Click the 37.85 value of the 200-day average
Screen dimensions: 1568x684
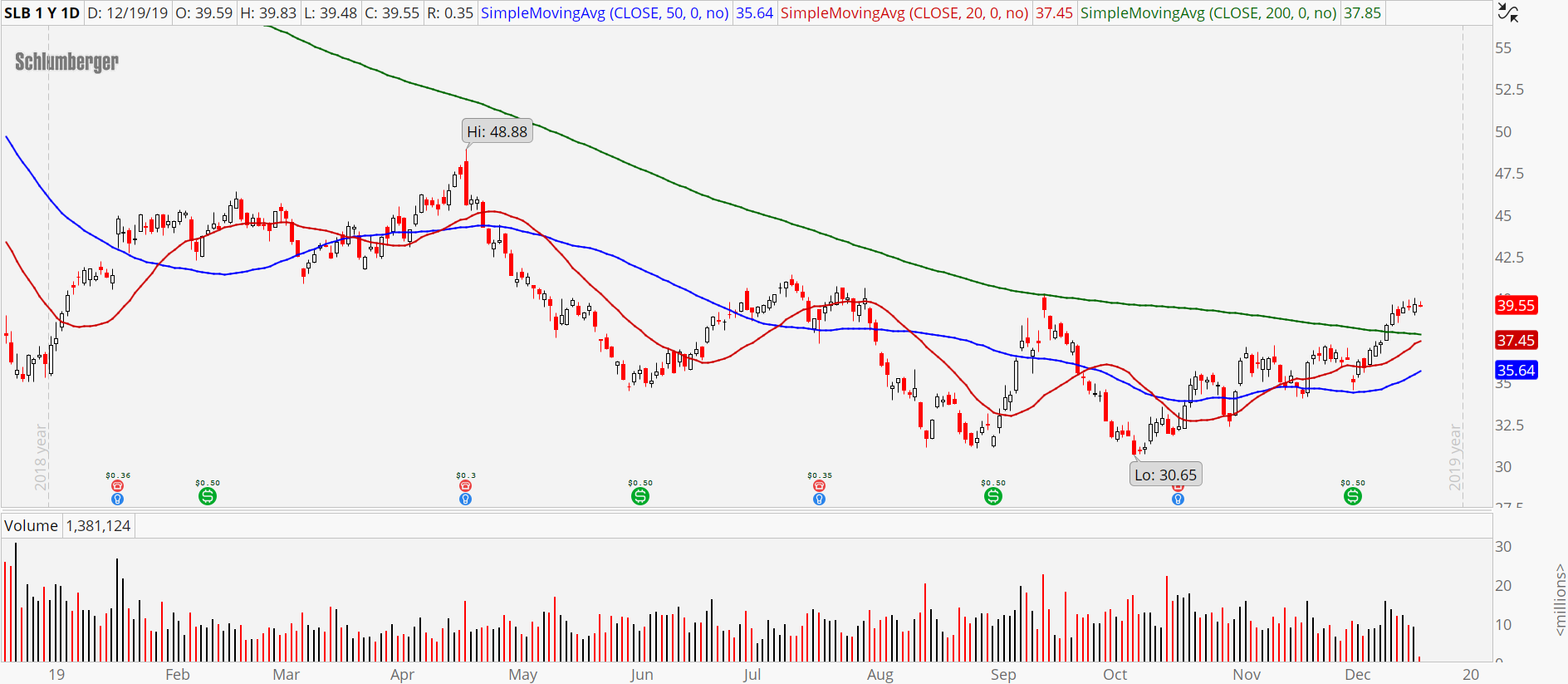tap(1363, 13)
